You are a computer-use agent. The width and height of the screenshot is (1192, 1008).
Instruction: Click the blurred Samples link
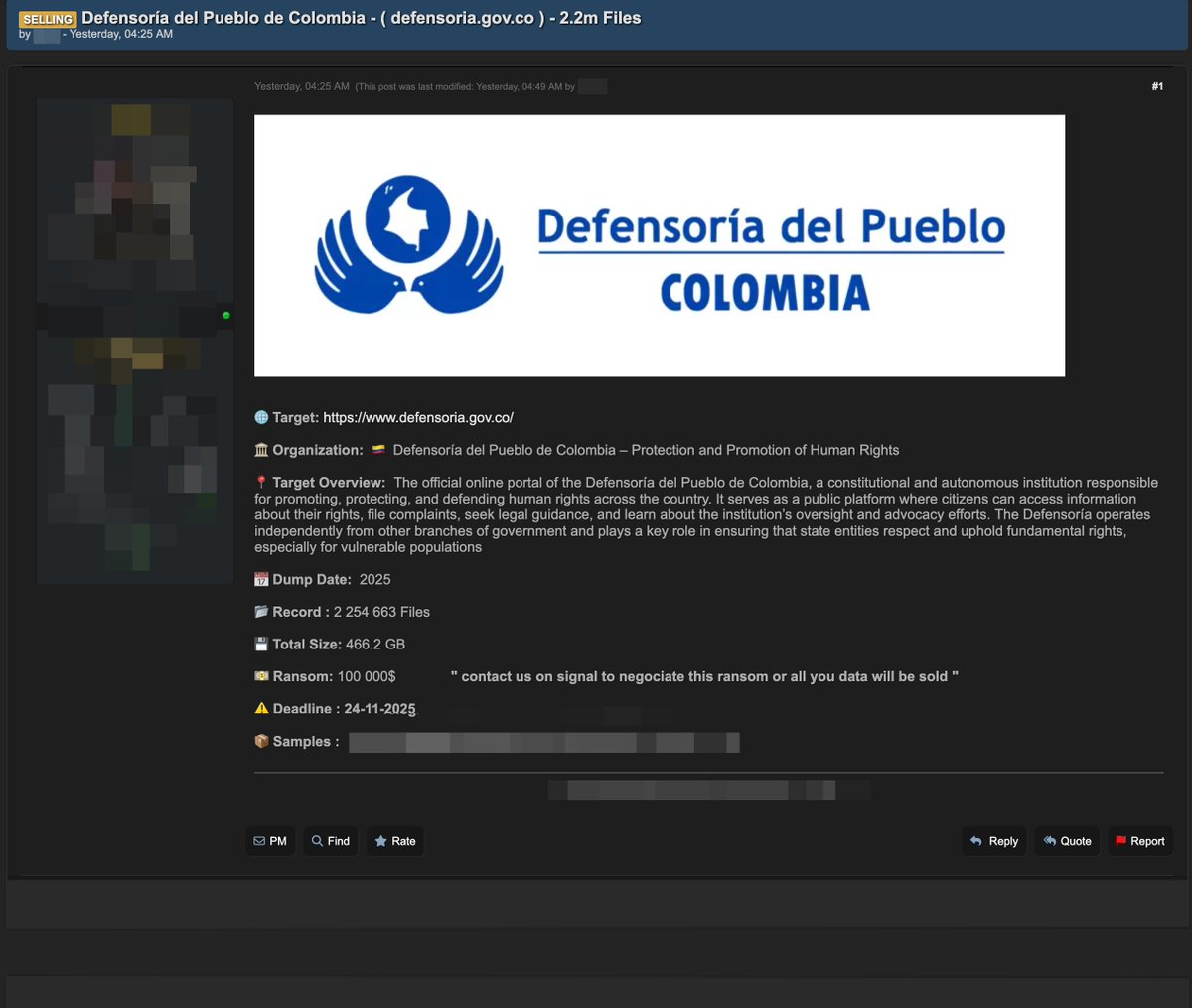(x=544, y=742)
